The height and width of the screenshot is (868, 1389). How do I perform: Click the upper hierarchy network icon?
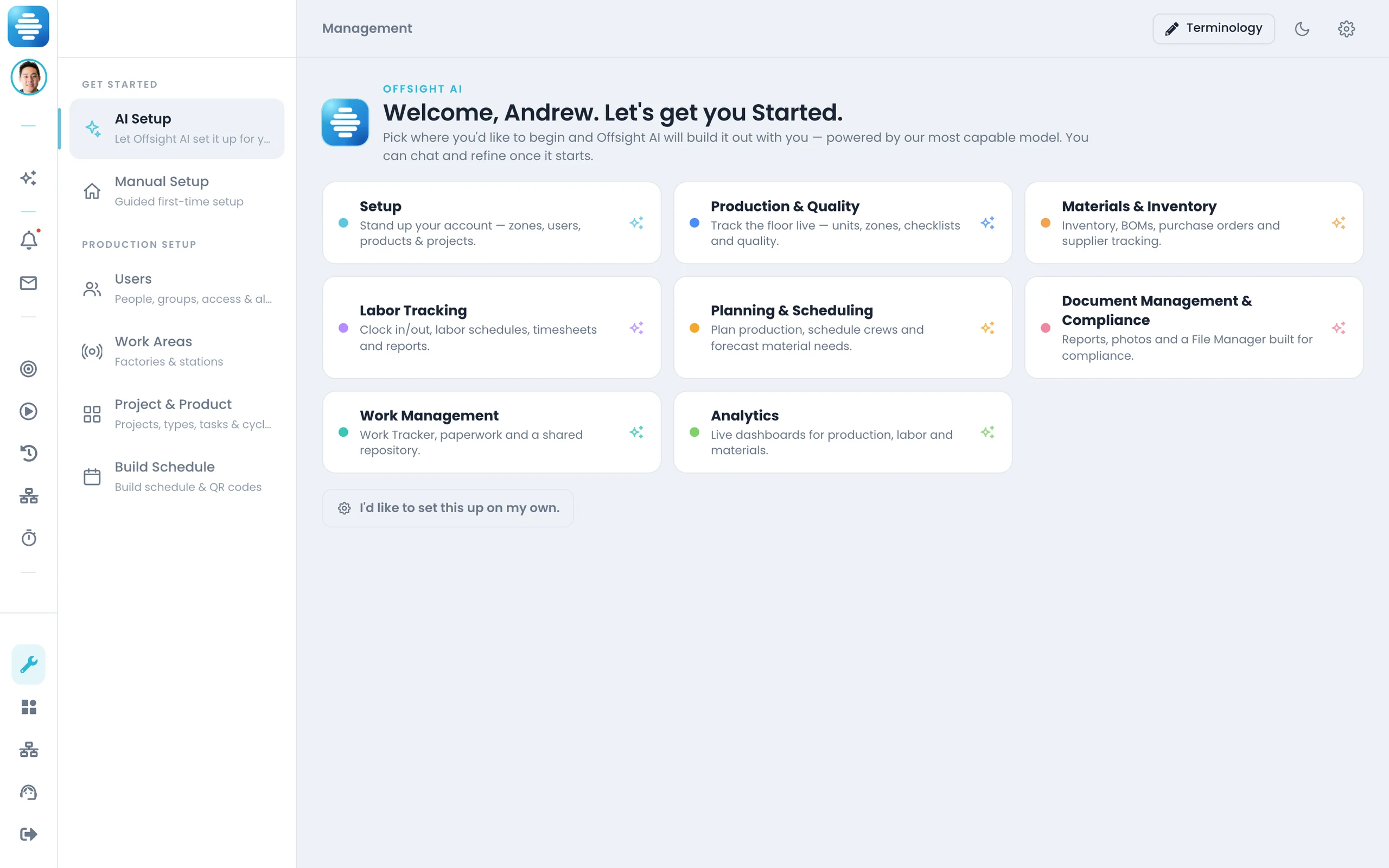pyautogui.click(x=29, y=496)
